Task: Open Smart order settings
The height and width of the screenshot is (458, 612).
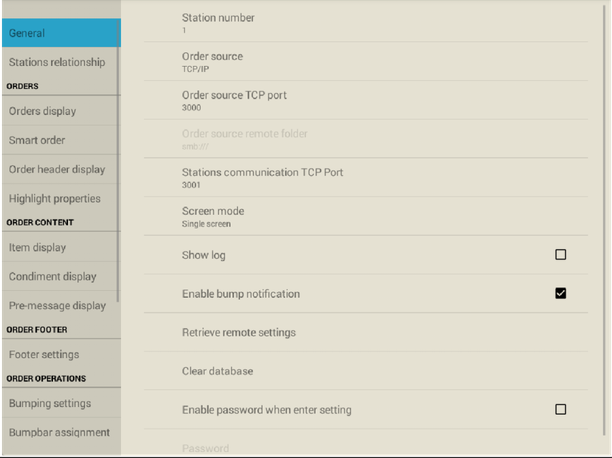Action: [x=60, y=140]
